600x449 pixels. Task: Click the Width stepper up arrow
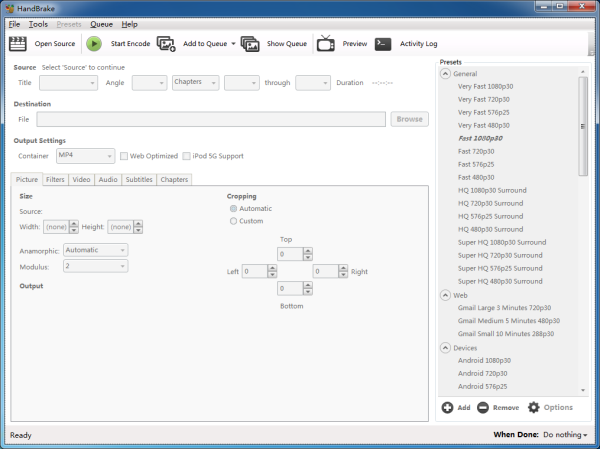74,224
